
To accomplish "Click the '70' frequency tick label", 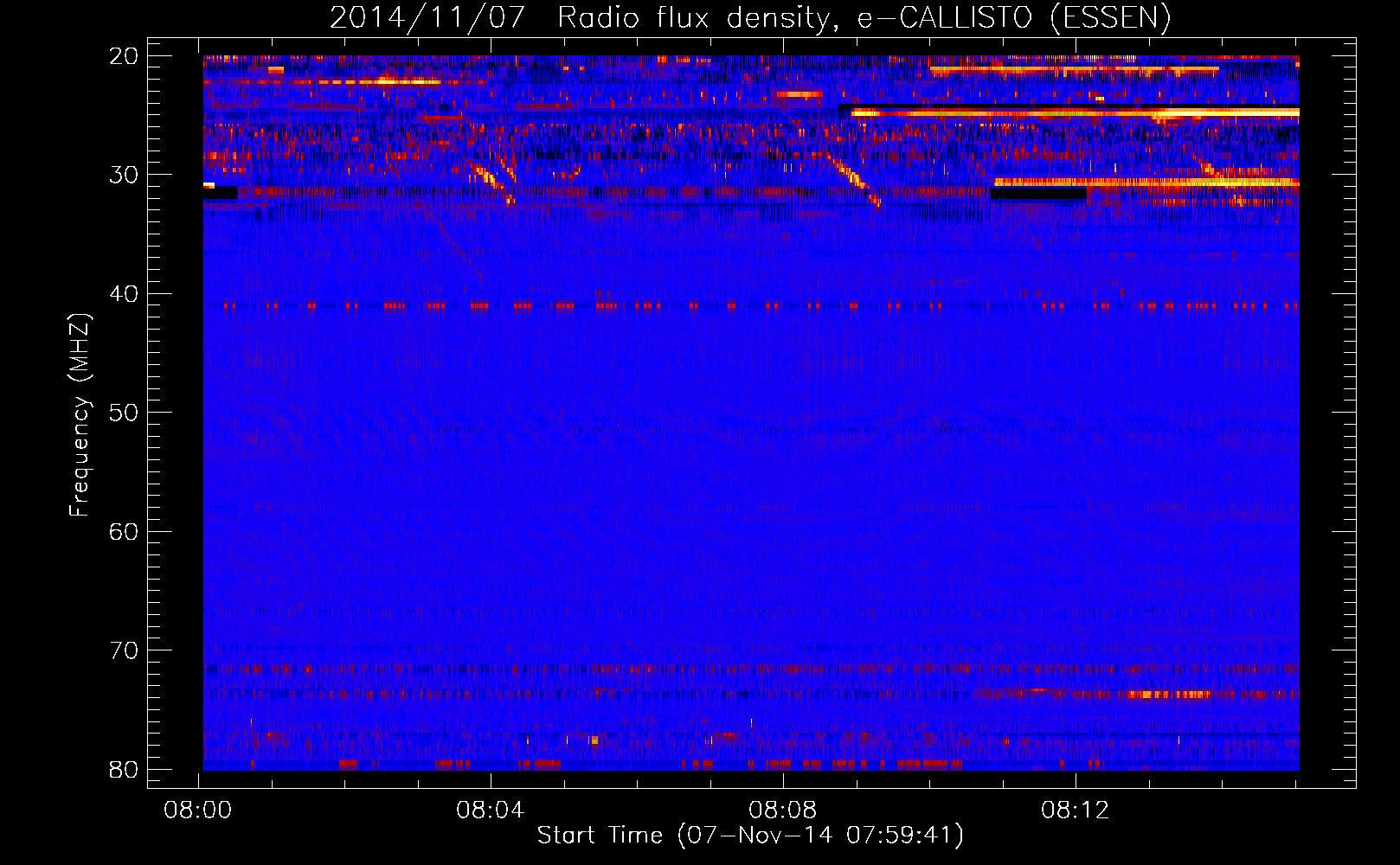I will [123, 650].
